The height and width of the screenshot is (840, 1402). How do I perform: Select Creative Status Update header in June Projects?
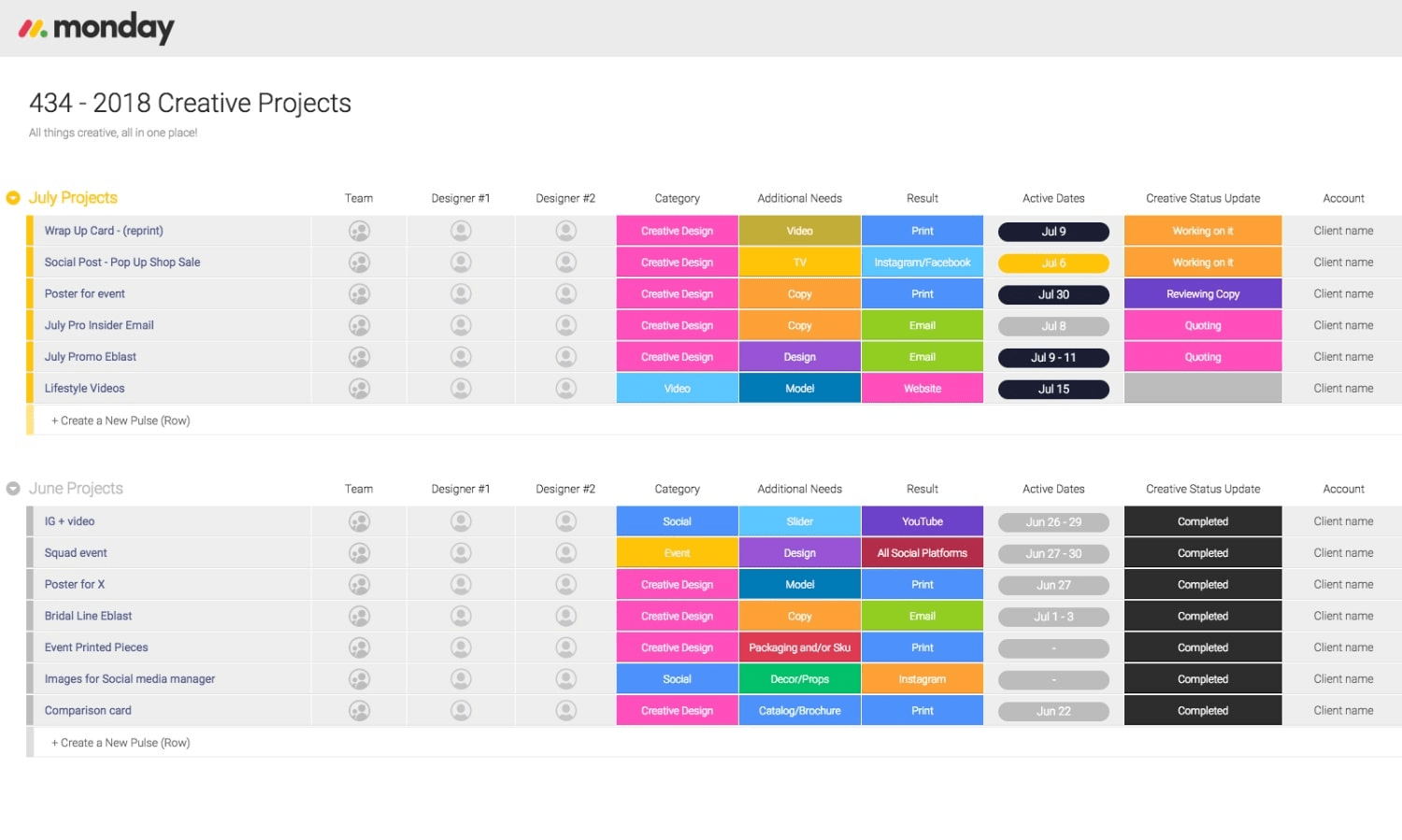[1203, 489]
